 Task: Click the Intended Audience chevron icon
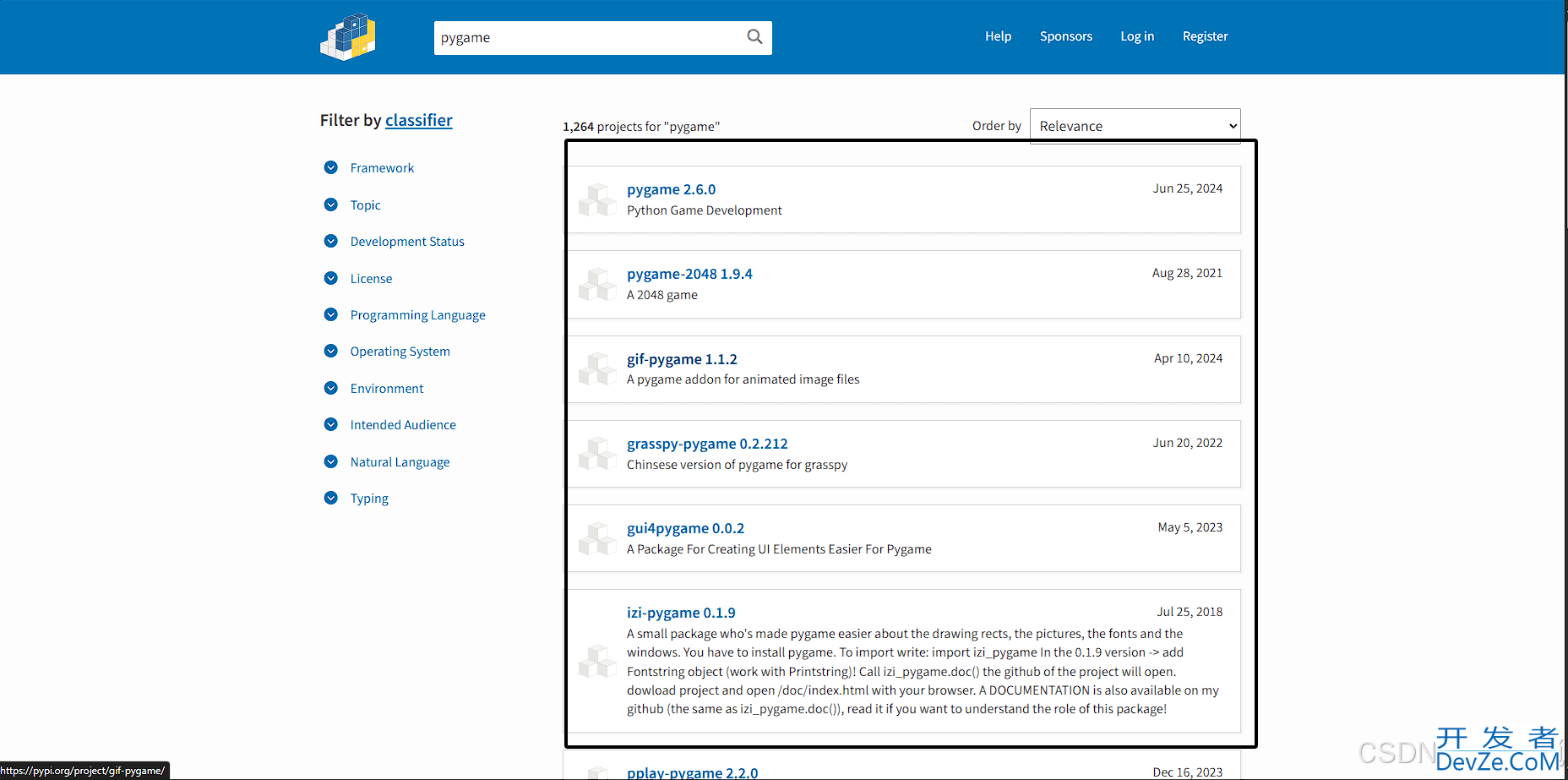coord(331,424)
